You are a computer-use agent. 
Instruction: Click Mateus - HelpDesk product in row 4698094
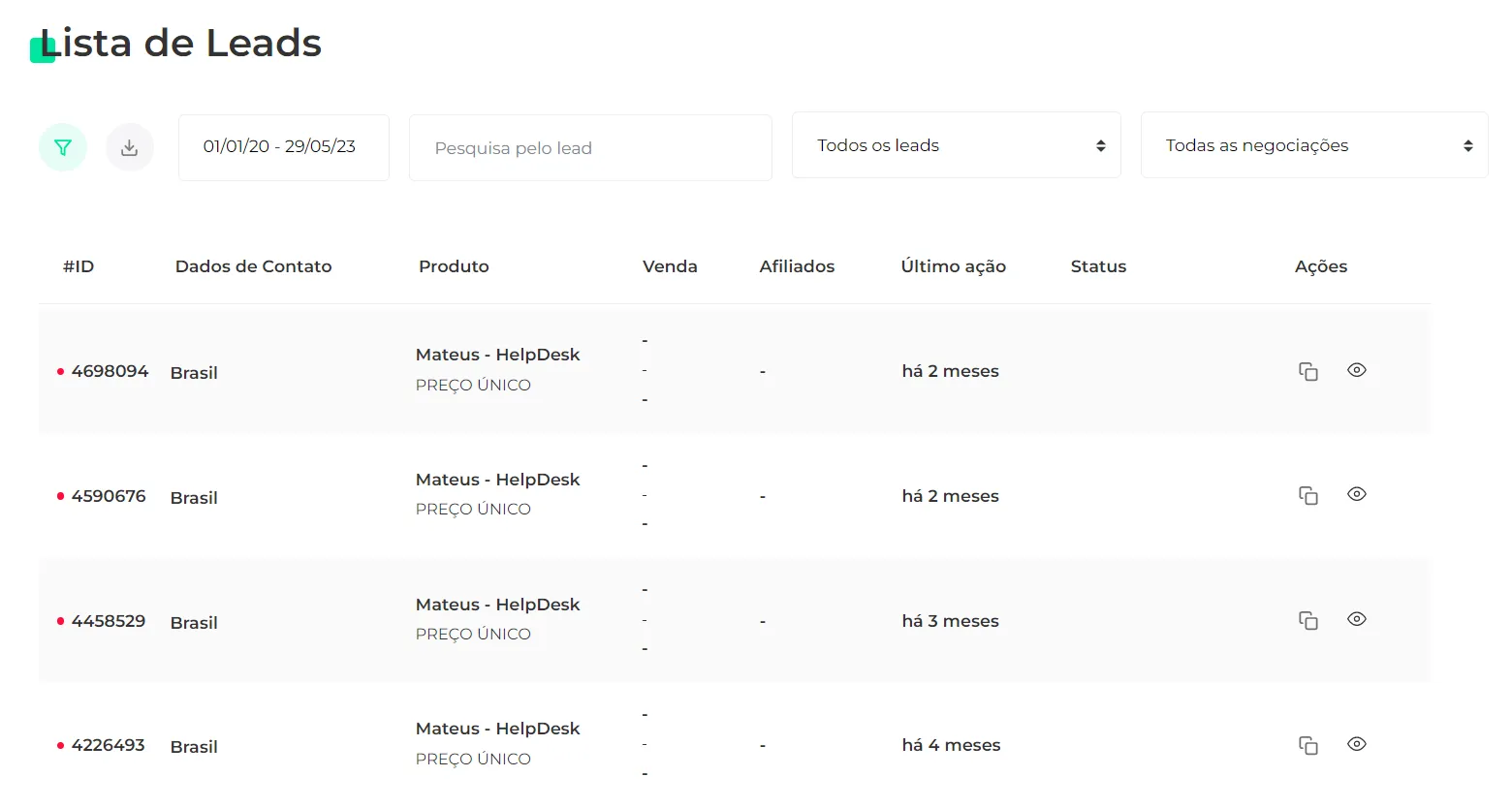click(497, 355)
